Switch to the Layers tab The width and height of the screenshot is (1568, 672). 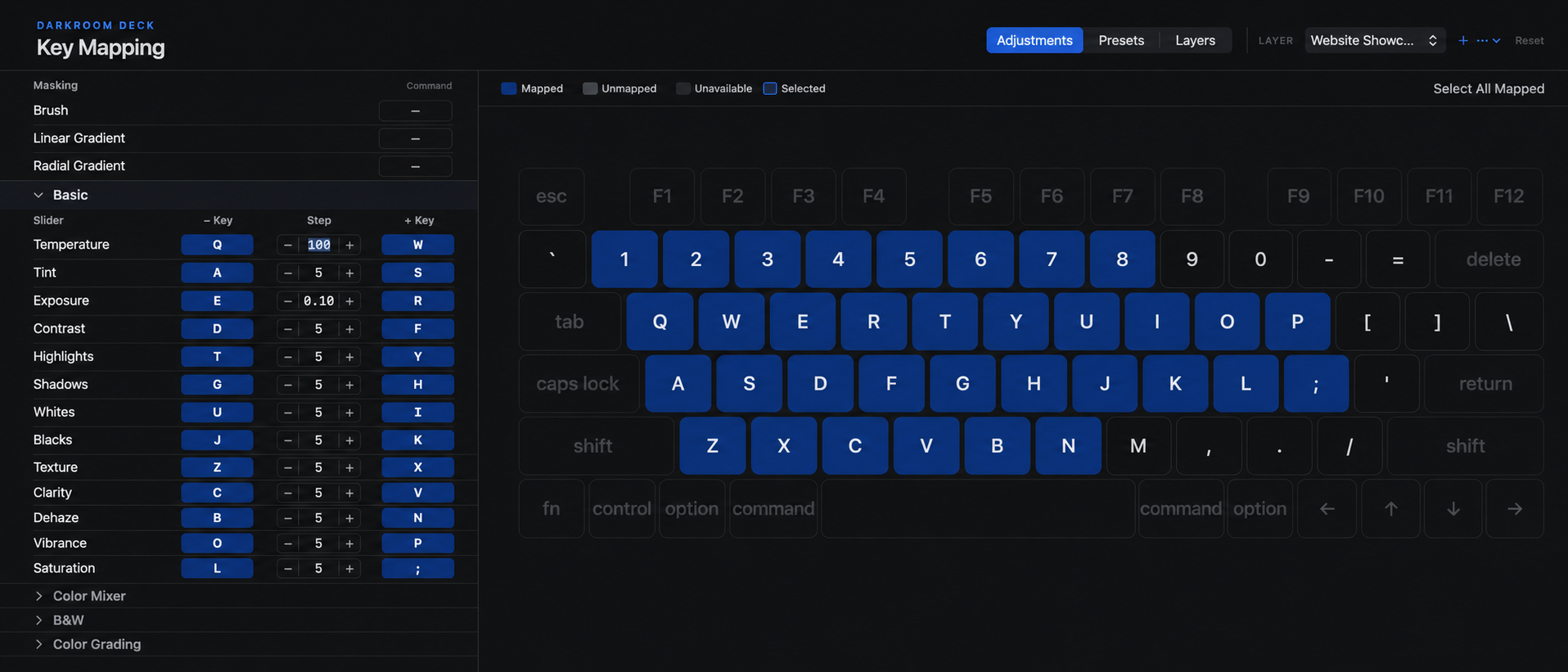[1195, 40]
